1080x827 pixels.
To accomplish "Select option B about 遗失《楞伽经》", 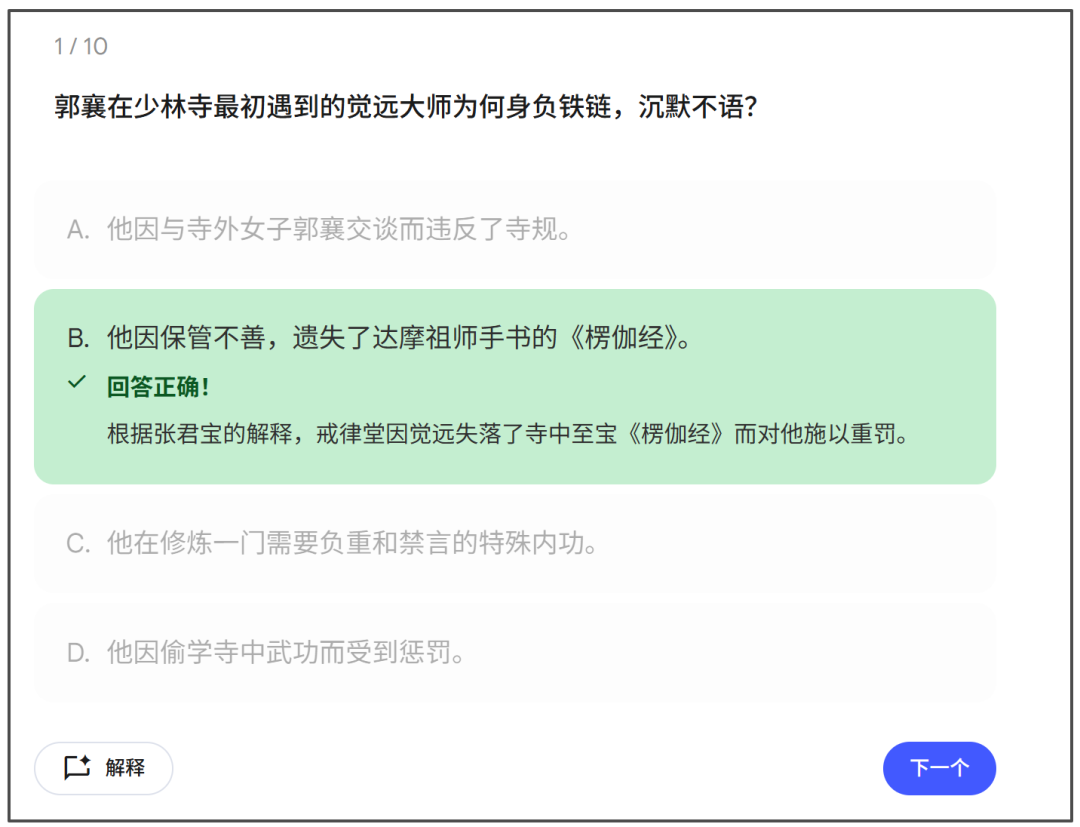I will coord(398,338).
